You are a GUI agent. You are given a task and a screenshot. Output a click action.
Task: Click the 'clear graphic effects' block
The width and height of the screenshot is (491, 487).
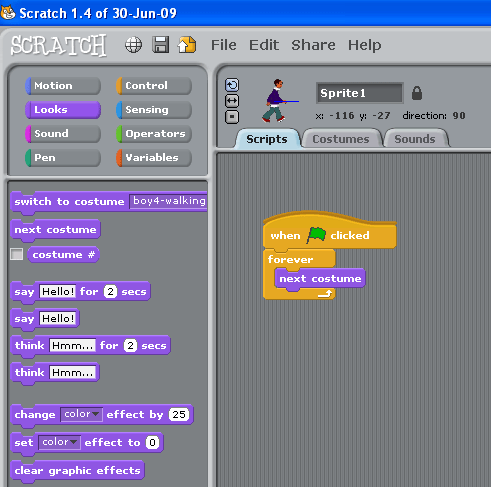pyautogui.click(x=77, y=471)
